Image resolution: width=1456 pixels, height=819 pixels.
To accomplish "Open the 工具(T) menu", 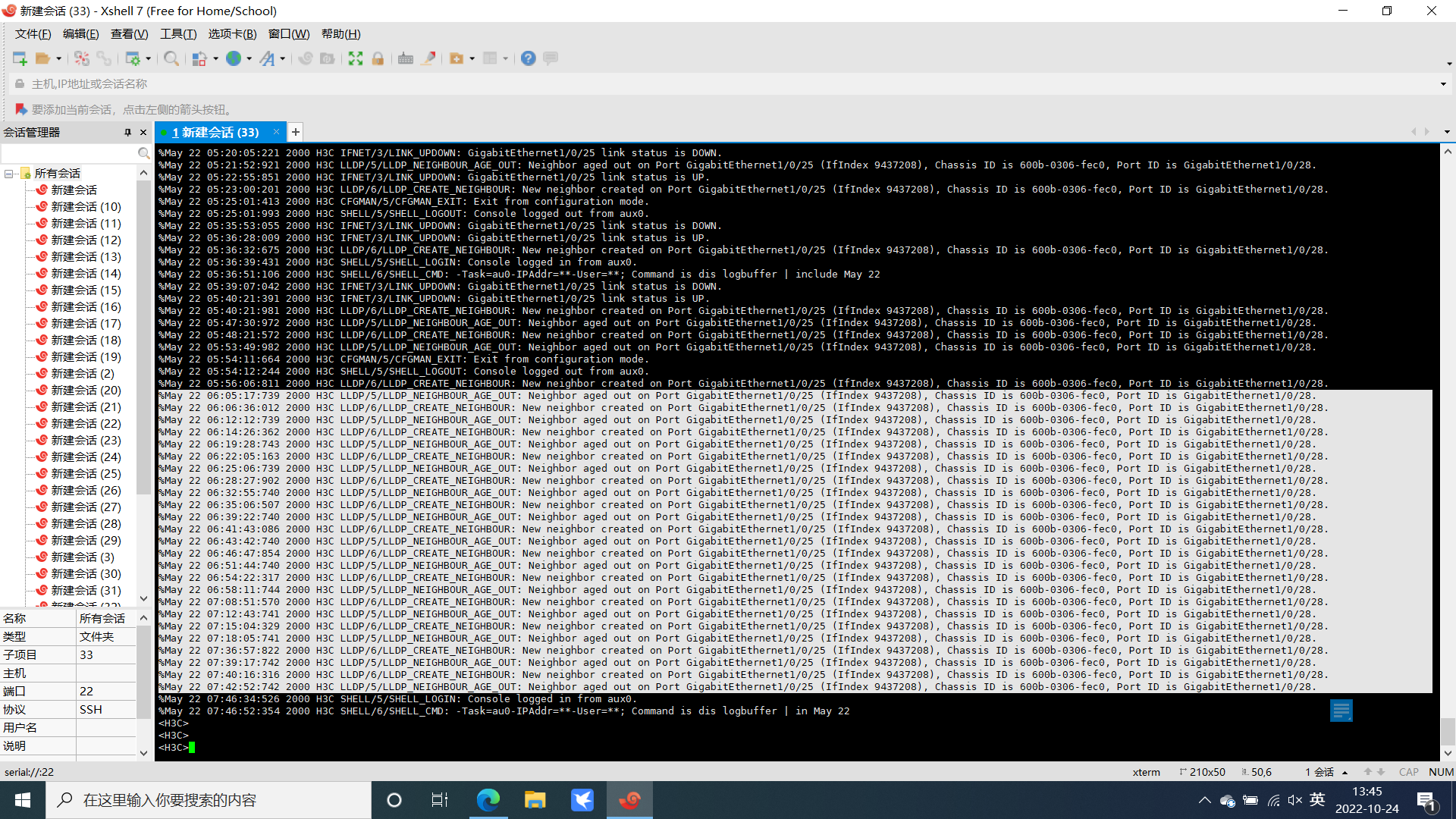I will 178,34.
